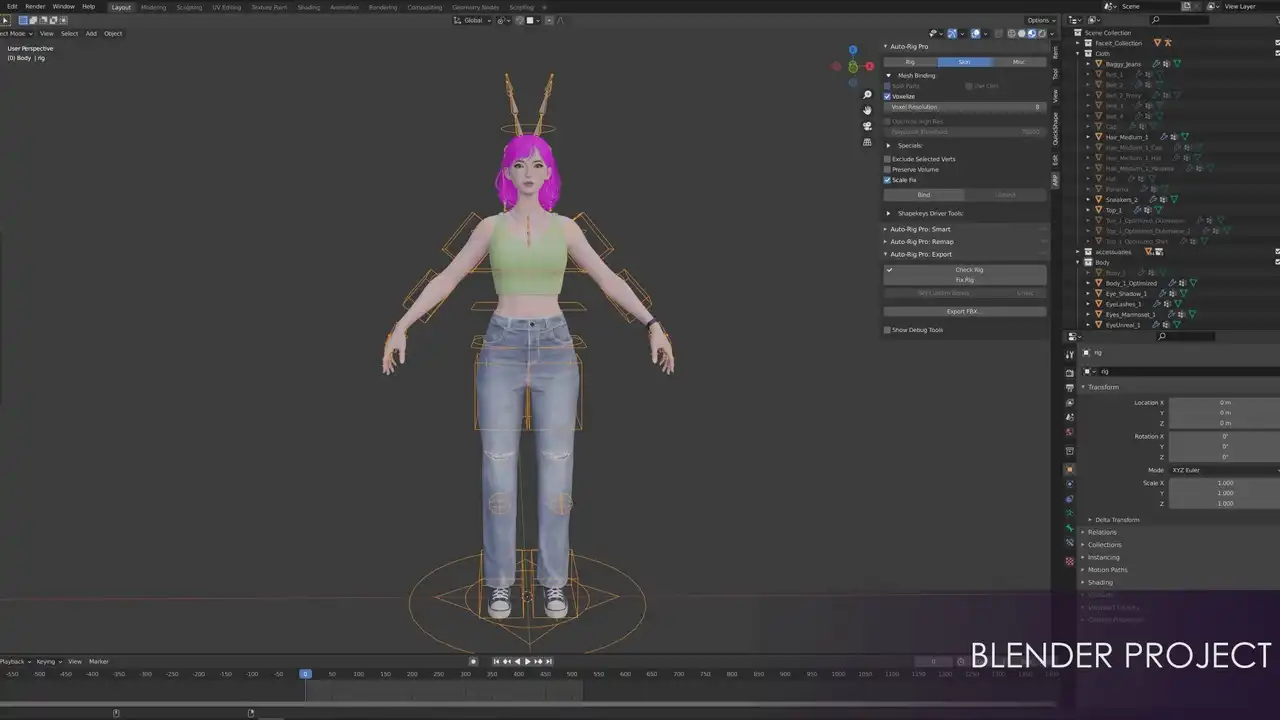Click the Export FBX button

tap(964, 311)
